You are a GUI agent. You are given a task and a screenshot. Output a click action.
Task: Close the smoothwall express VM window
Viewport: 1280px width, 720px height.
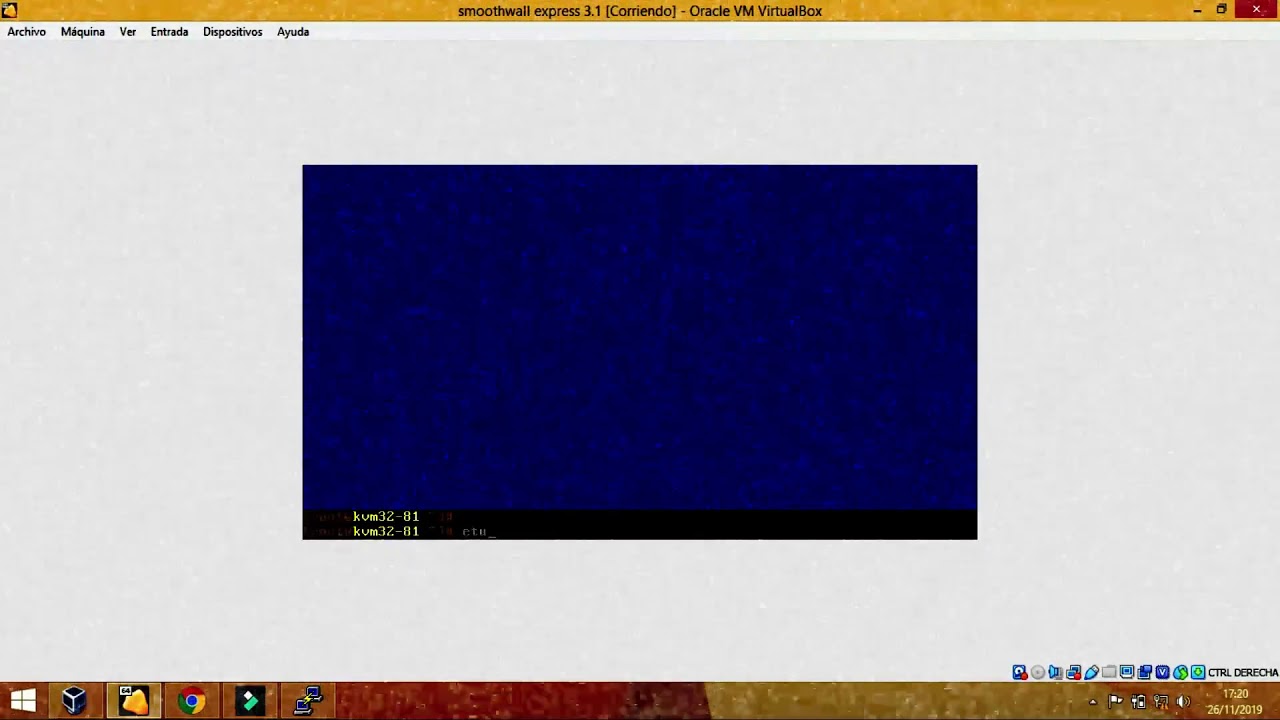[1257, 10]
